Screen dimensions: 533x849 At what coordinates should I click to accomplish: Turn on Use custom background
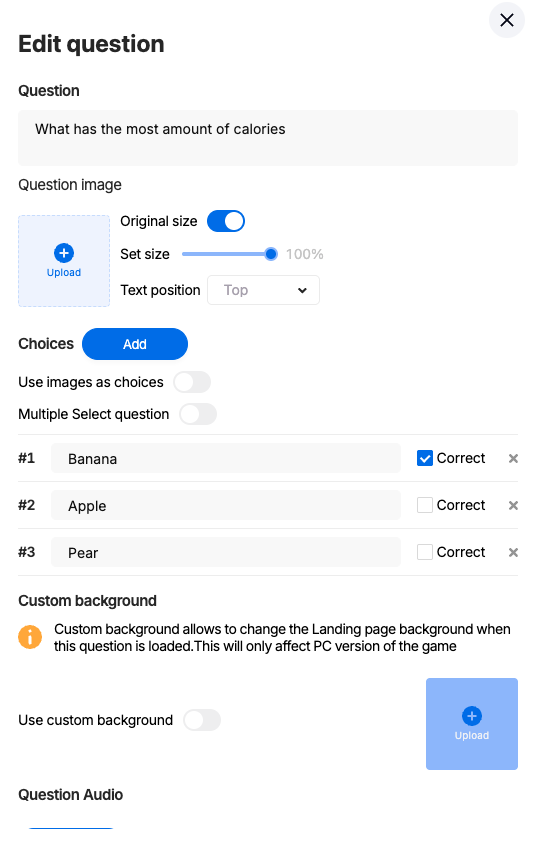tap(202, 720)
